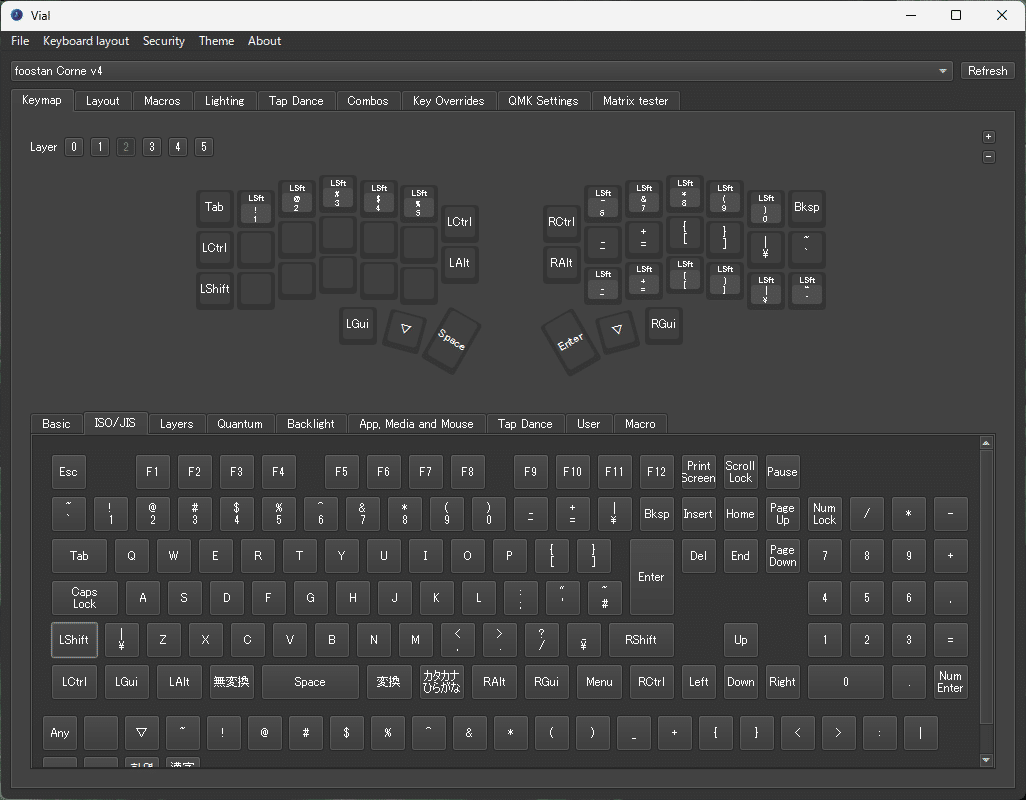Viewport: 1026px width, 800px height.
Task: Pick the Esc keycode
Action: pyautogui.click(x=68, y=472)
